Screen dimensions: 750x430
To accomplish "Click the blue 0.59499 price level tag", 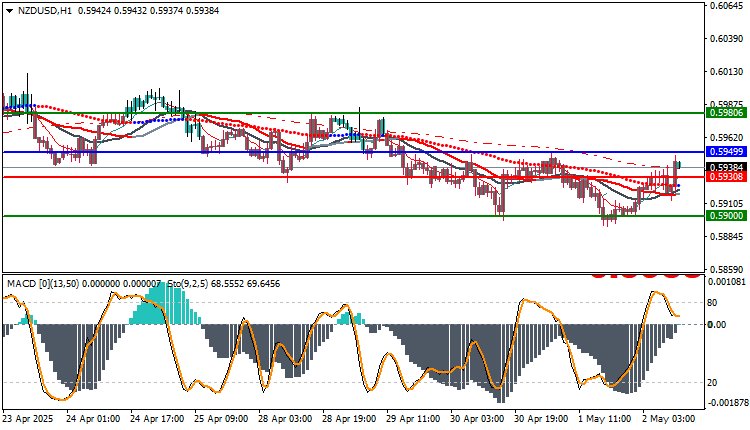I will [x=727, y=152].
